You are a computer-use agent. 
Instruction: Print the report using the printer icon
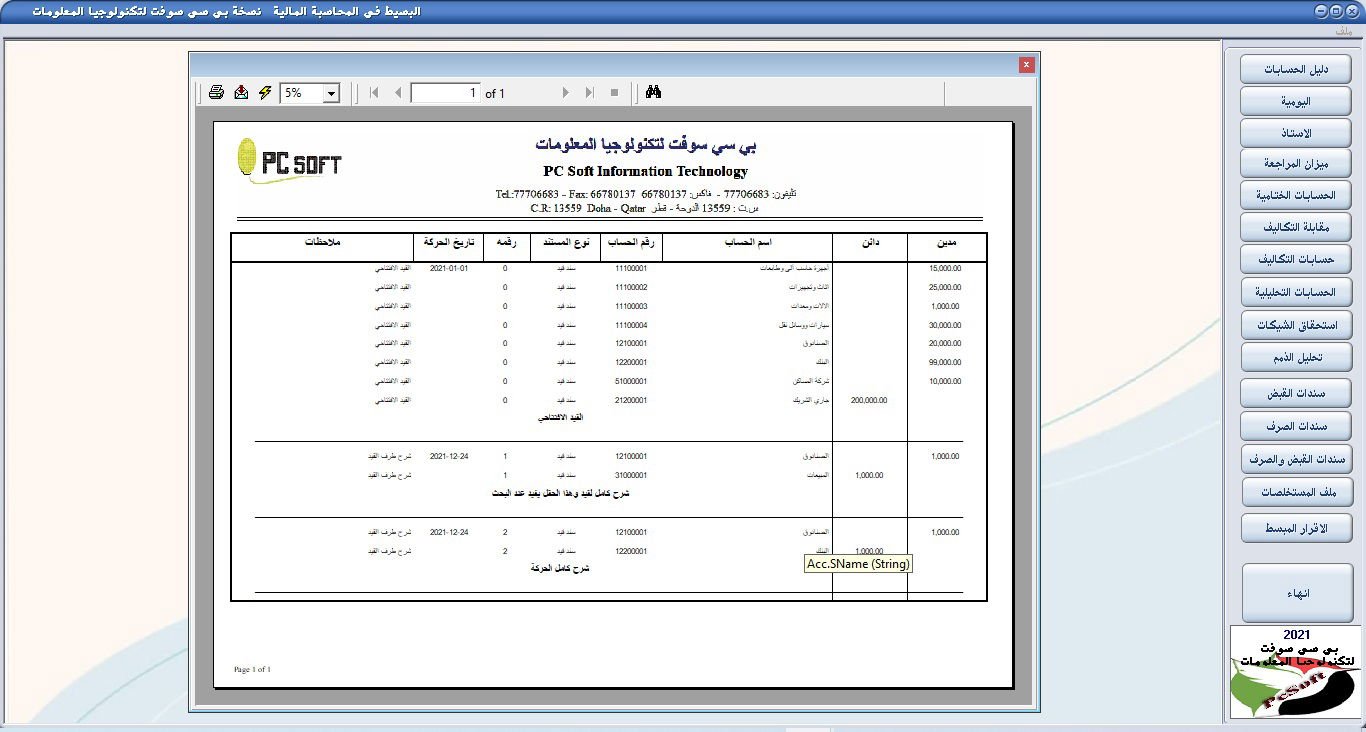[216, 91]
